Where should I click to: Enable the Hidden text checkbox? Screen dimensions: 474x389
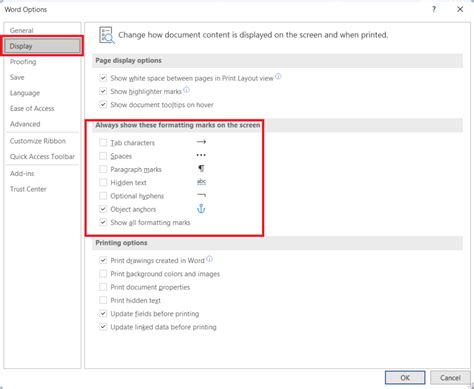(x=103, y=183)
